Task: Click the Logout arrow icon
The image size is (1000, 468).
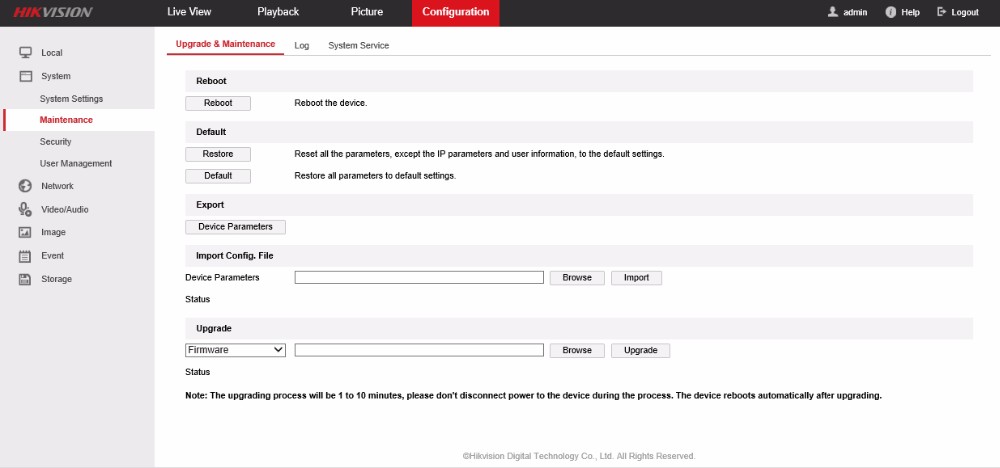Action: 941,12
